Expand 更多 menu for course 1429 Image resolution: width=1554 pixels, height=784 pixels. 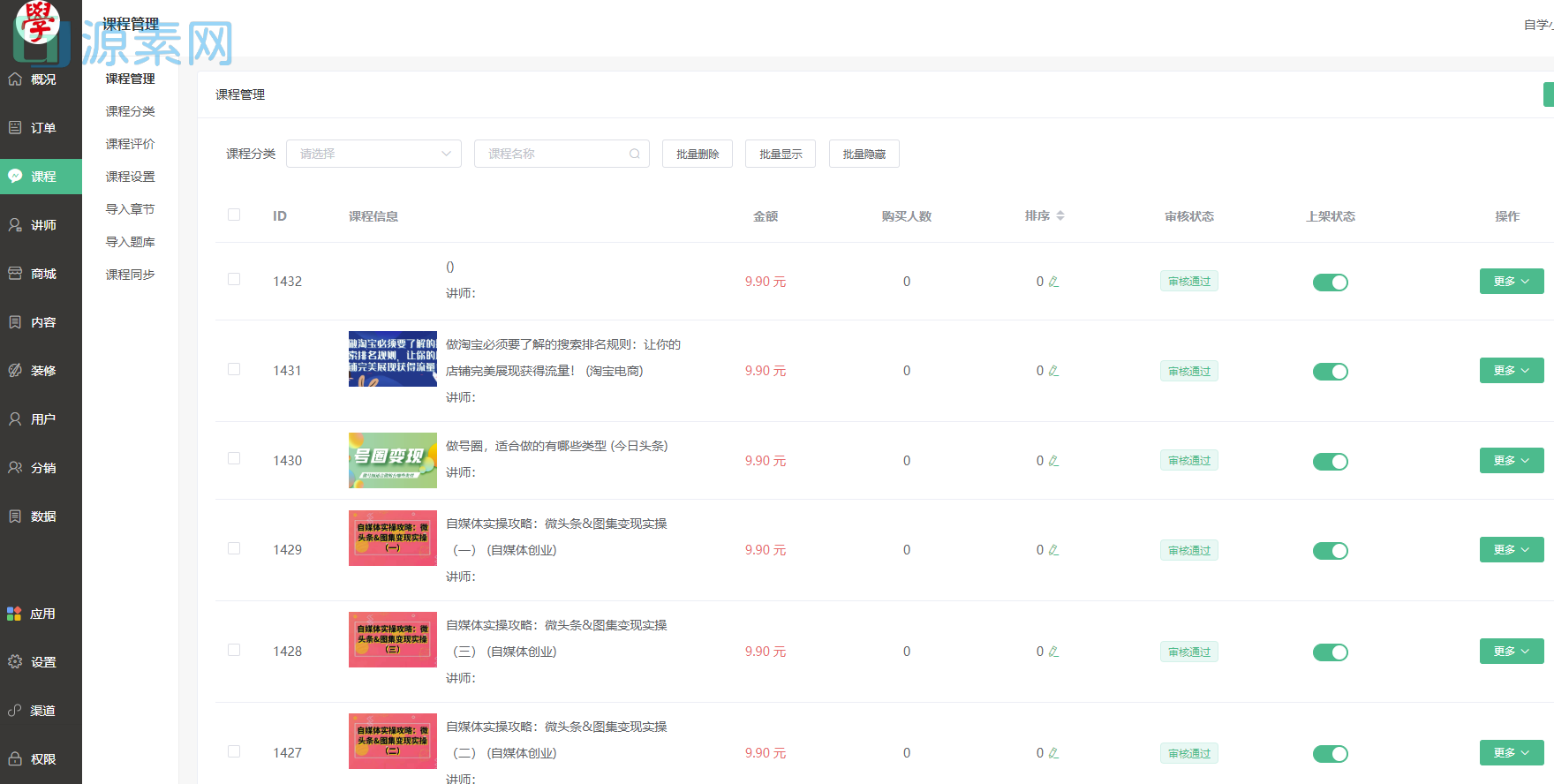click(x=1512, y=550)
